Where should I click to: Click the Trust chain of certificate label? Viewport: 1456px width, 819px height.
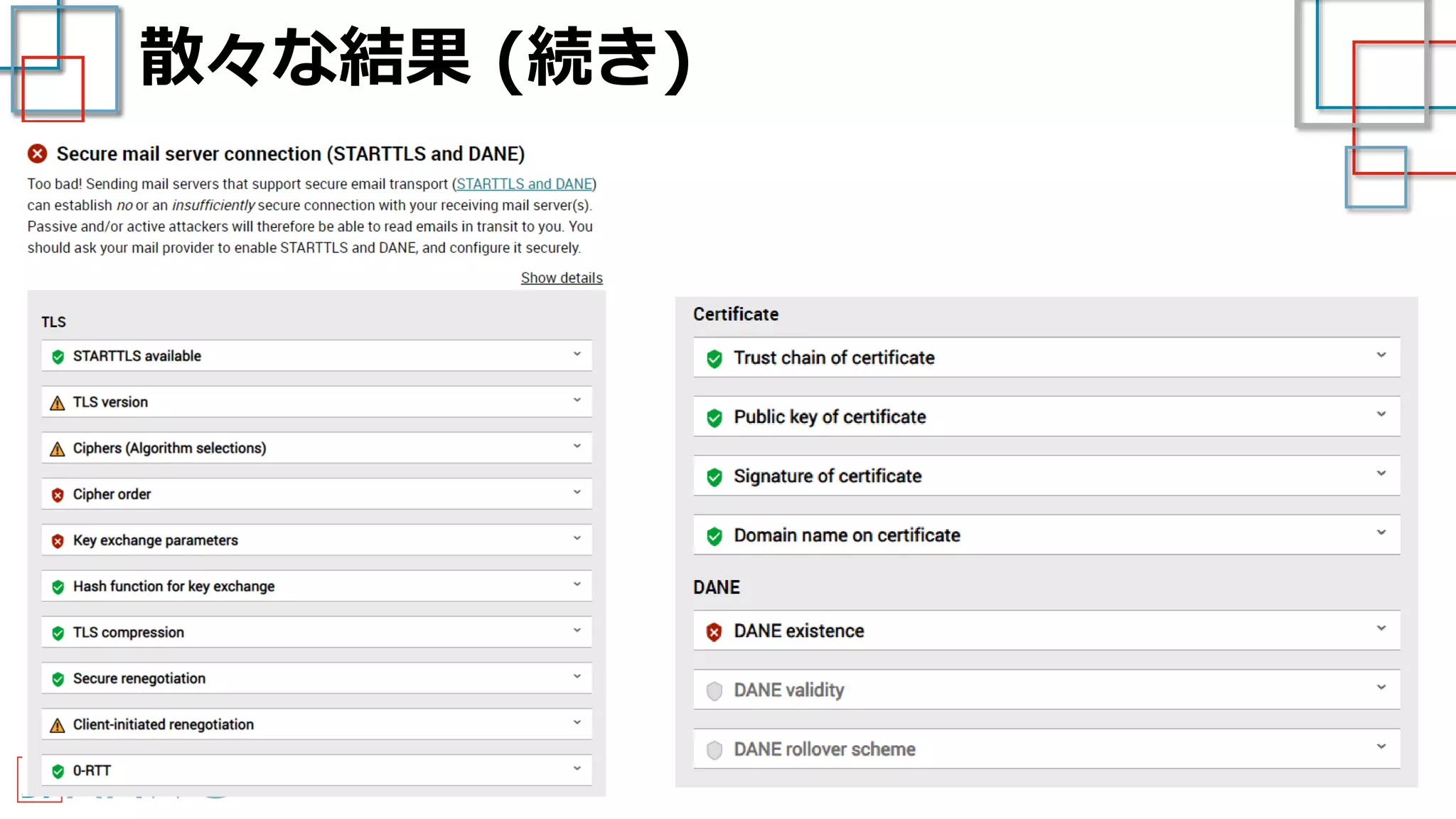(x=834, y=358)
